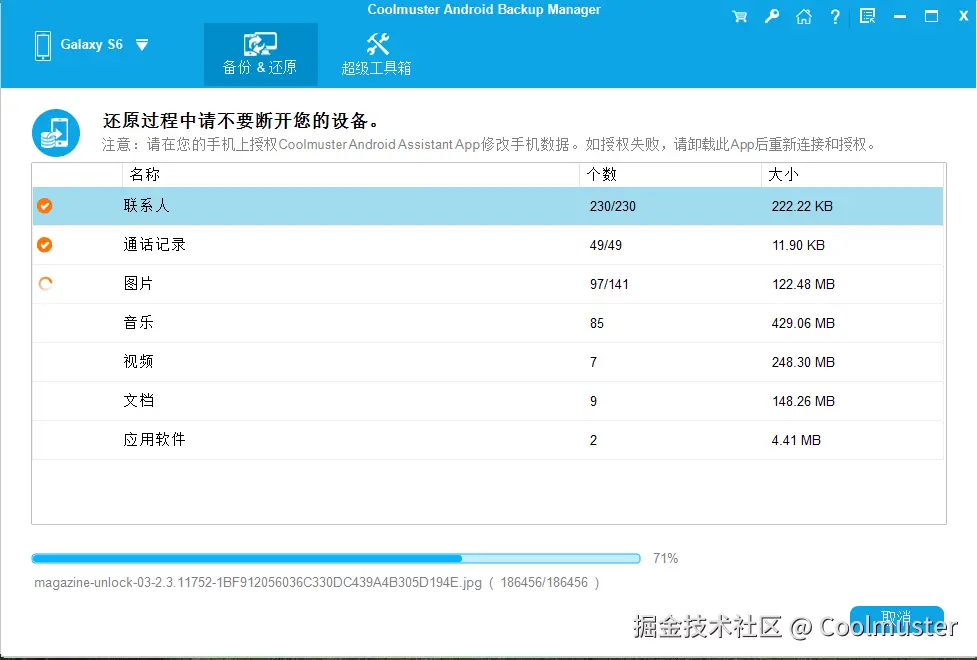Click the 248.30 MB size value
This screenshot has height=660, width=977.
(x=803, y=362)
